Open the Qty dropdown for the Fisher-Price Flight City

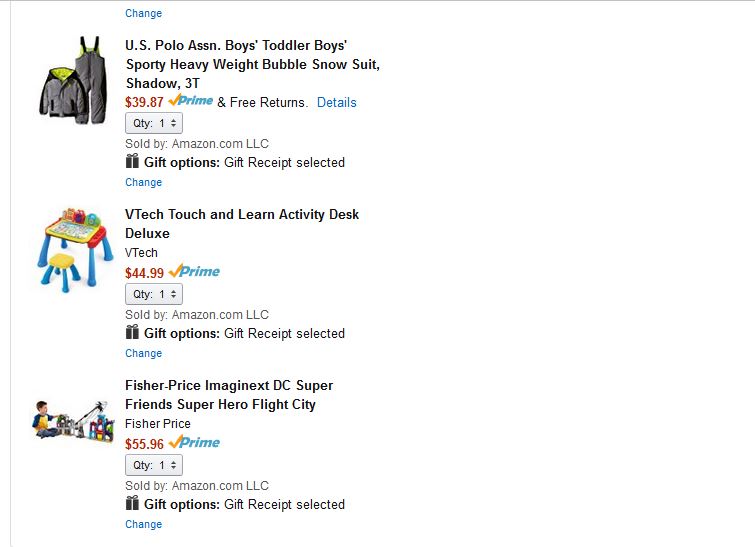pos(154,465)
